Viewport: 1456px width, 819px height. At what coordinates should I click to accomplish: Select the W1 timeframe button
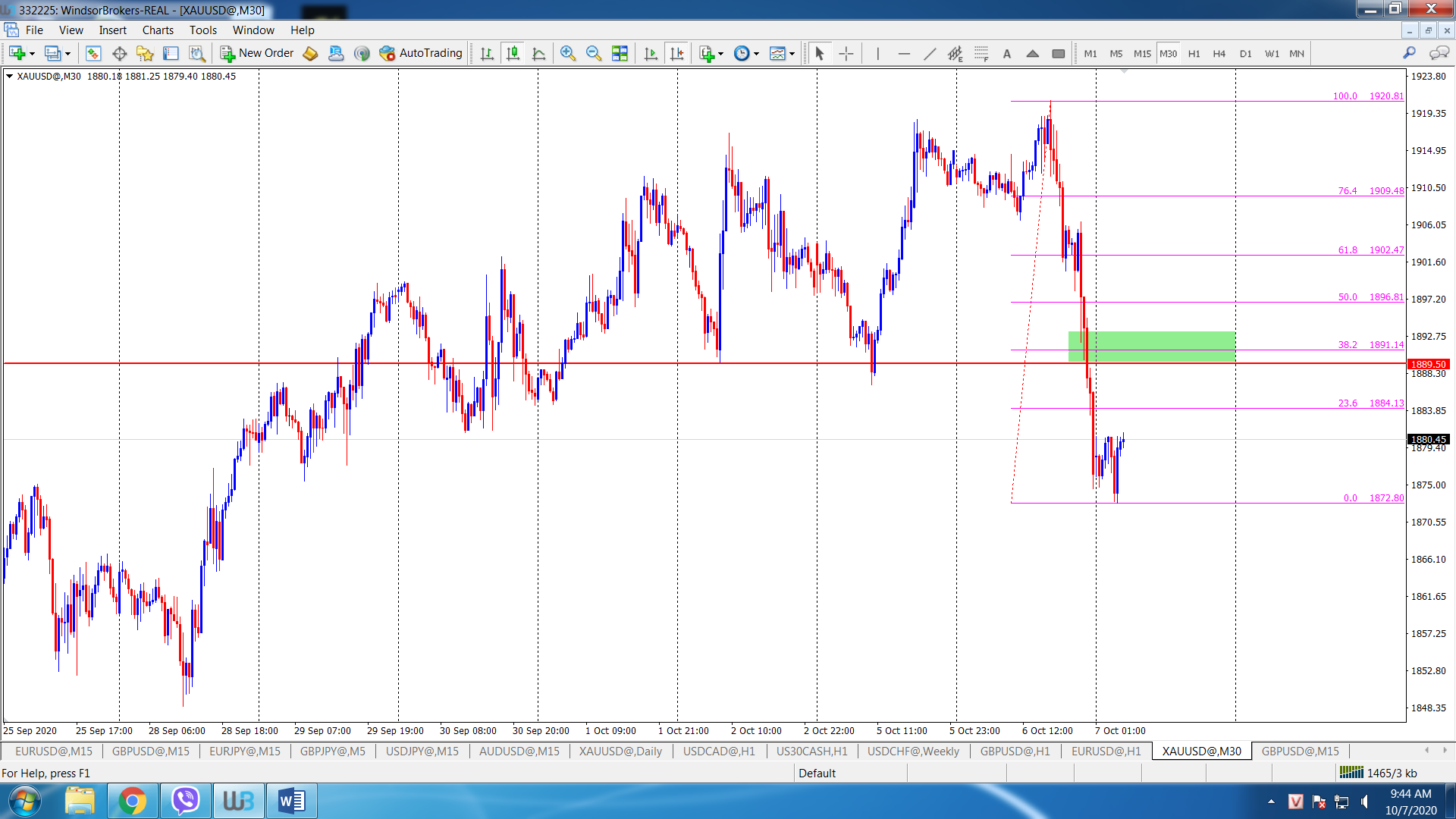point(1272,54)
